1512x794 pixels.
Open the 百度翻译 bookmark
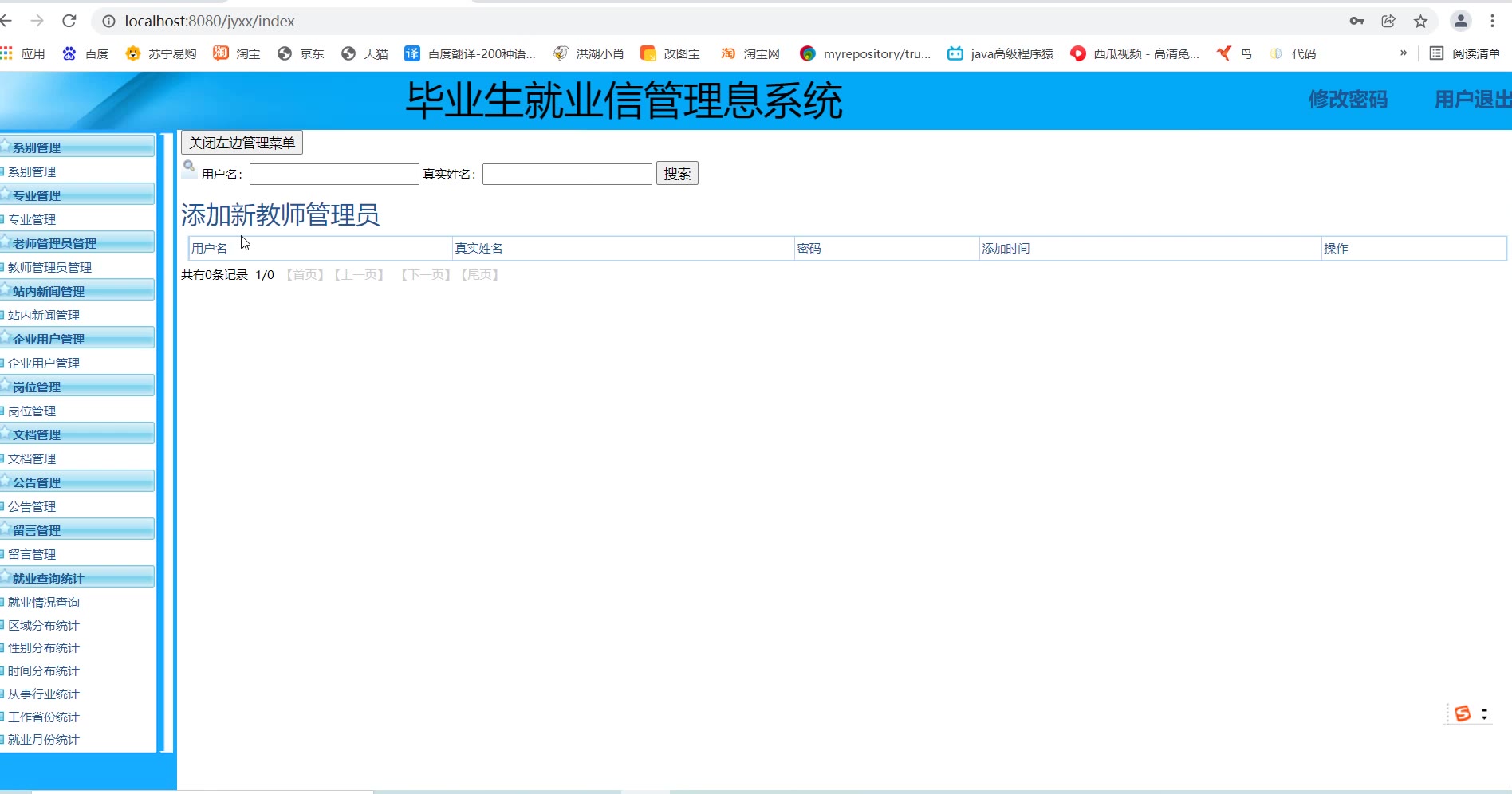coord(470,53)
